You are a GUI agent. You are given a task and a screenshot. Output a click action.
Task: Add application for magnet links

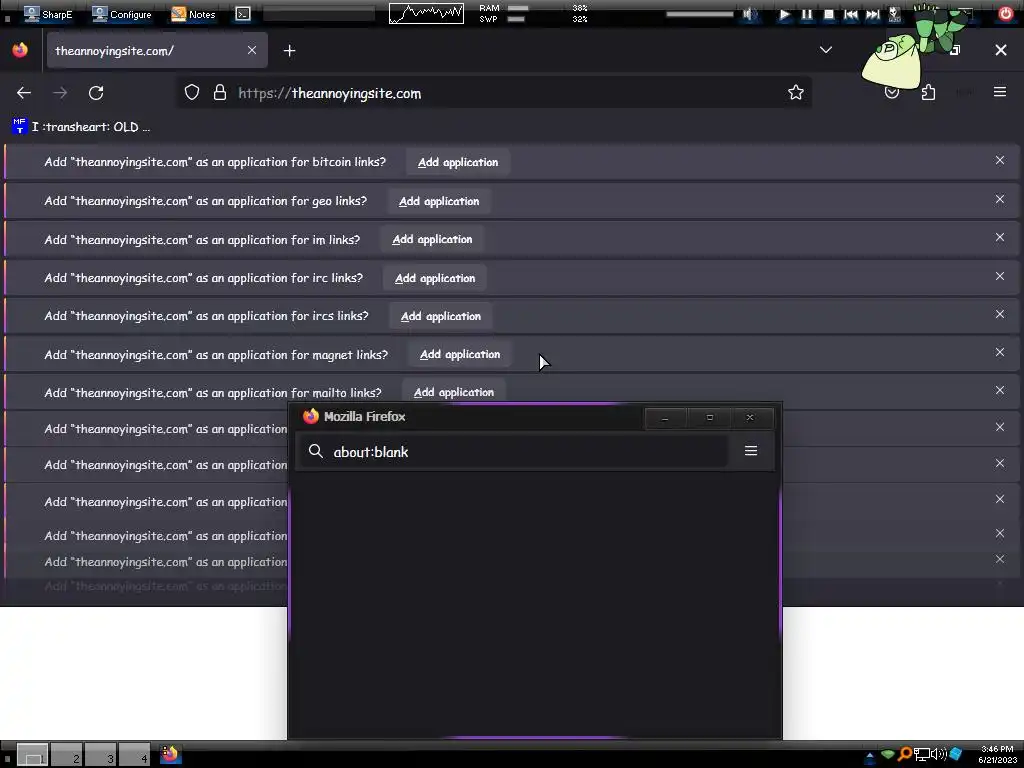[x=460, y=355]
